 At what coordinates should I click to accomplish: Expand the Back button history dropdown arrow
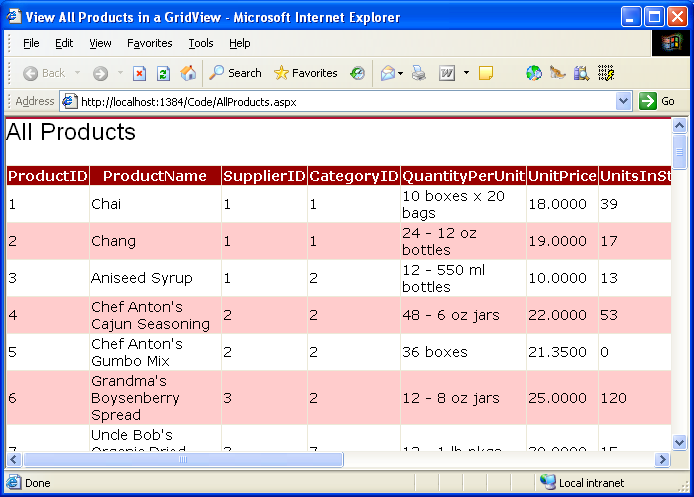77,73
